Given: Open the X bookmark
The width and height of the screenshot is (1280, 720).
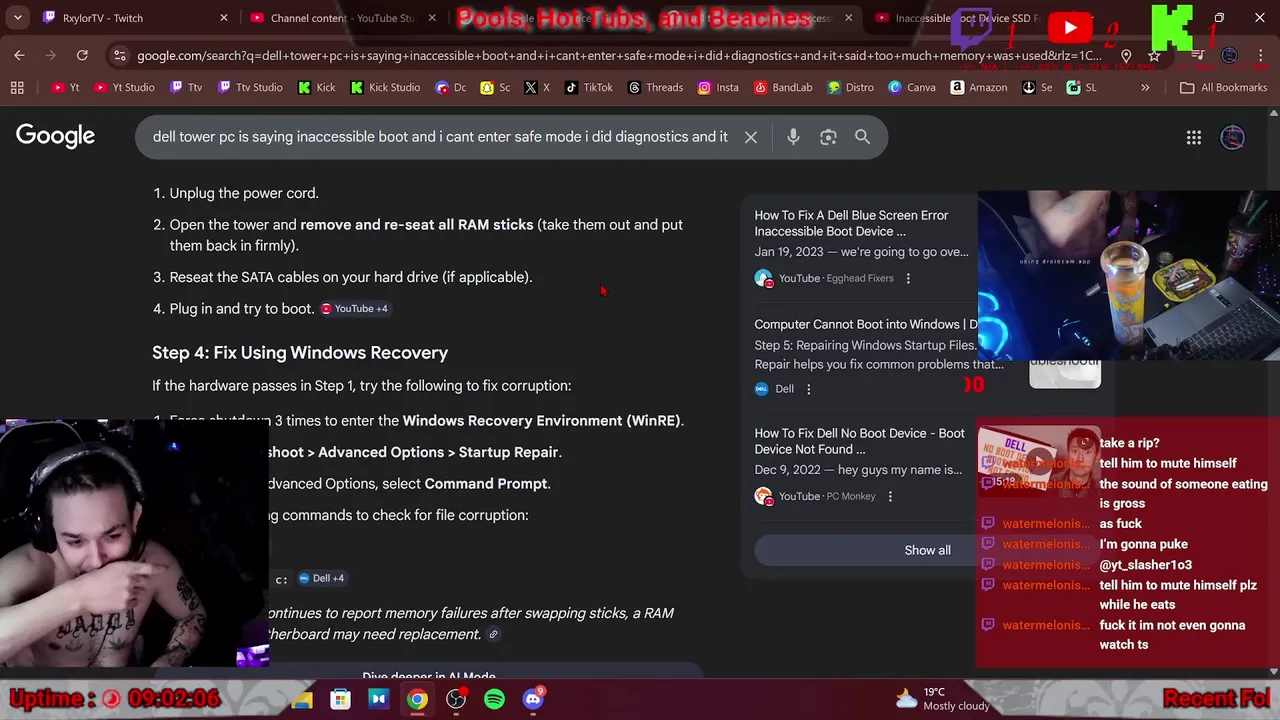Looking at the screenshot, I should tap(537, 88).
